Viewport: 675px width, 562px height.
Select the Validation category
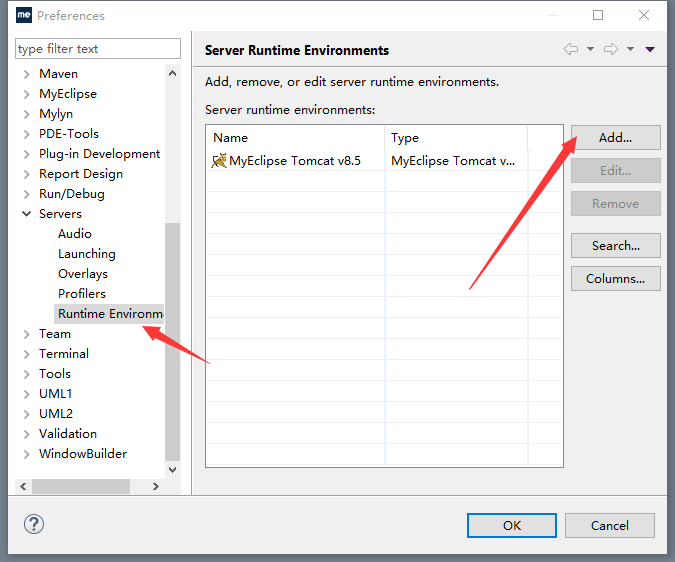(68, 434)
